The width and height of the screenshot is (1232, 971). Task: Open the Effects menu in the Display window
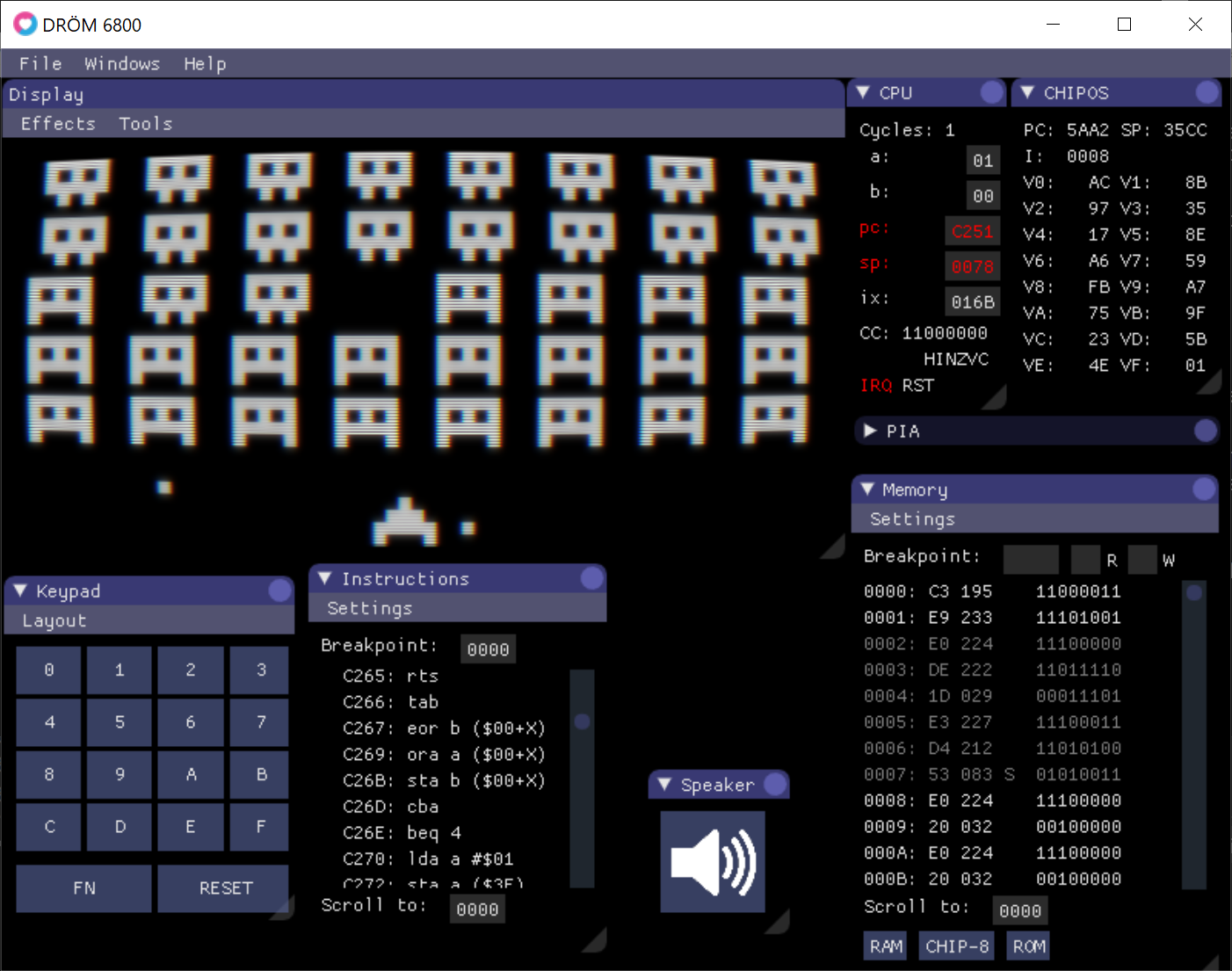(x=57, y=123)
